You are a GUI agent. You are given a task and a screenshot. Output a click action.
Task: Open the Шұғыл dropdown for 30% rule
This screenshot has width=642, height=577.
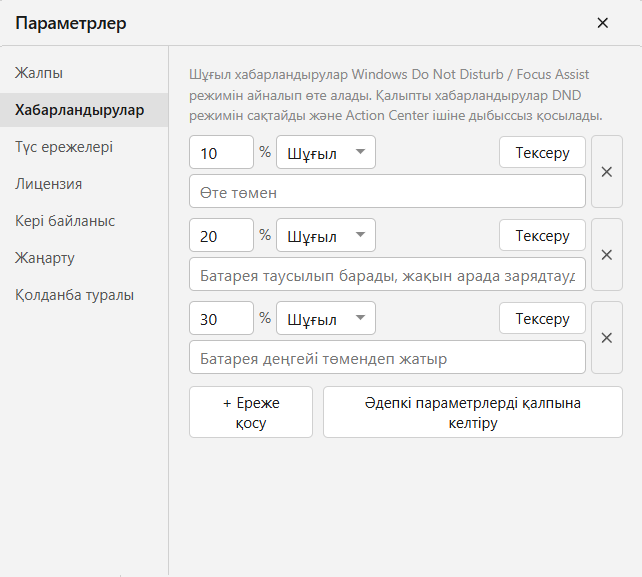[326, 318]
